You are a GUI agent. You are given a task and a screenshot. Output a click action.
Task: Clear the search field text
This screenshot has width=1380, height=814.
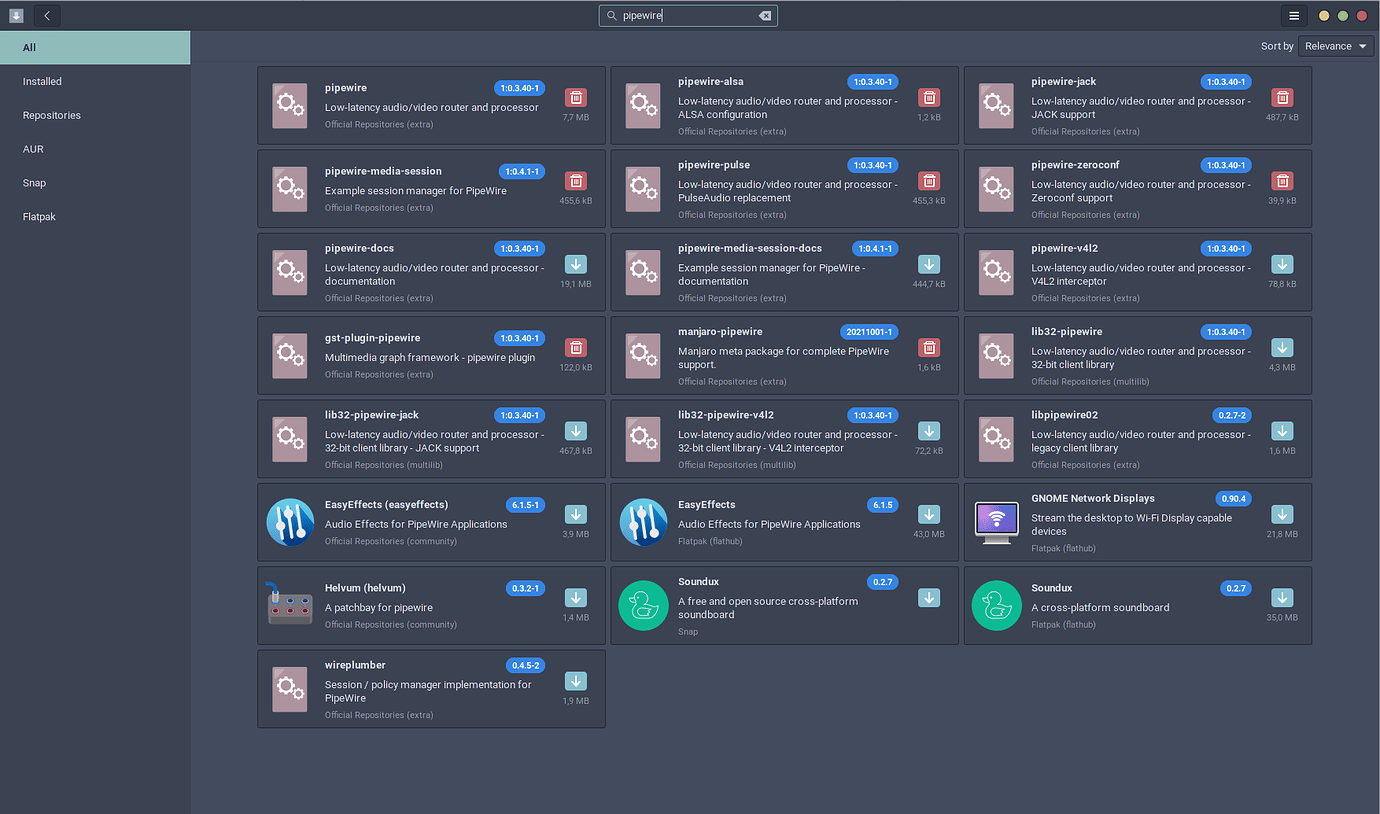click(x=765, y=16)
